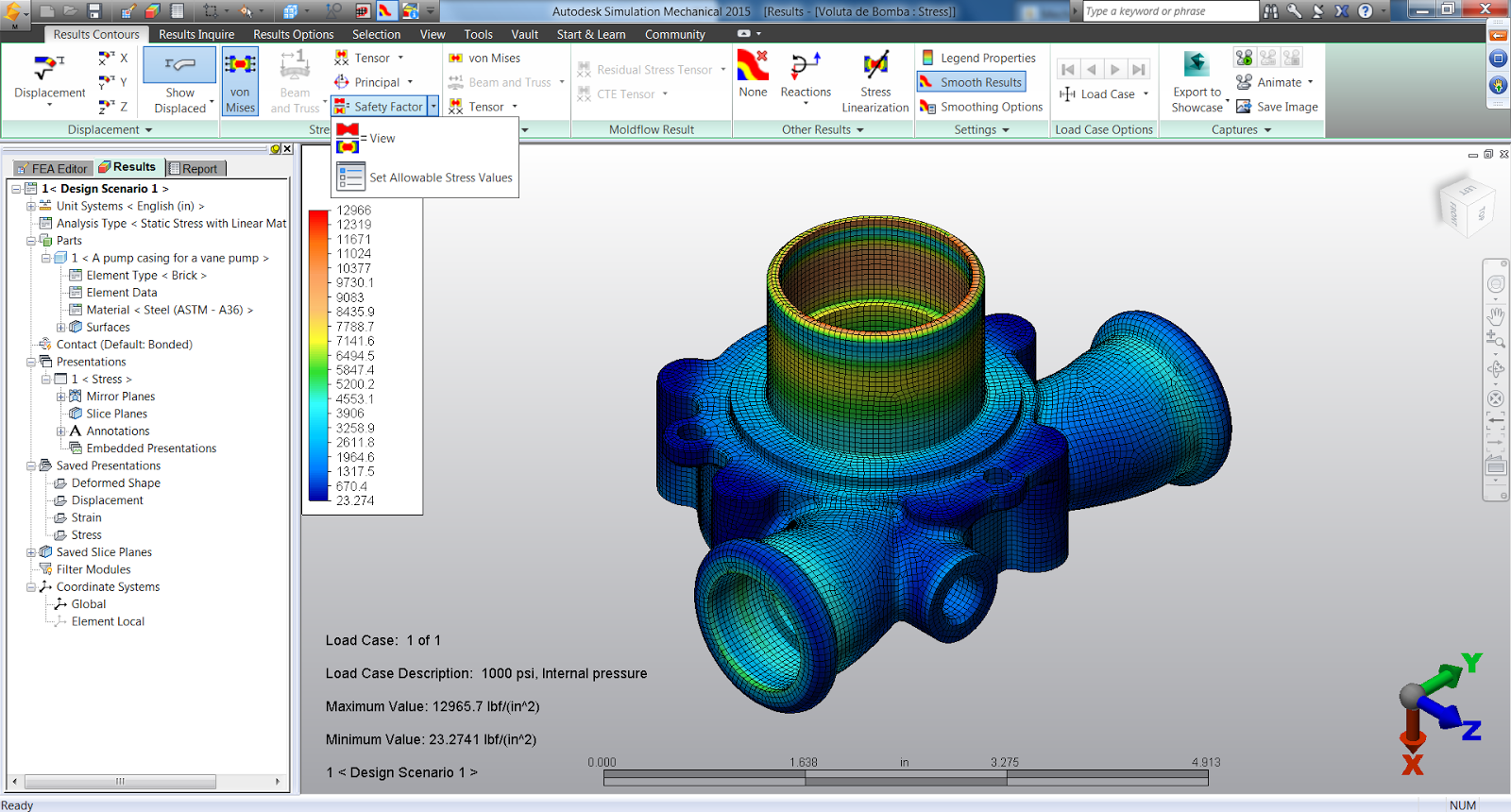Switch to FEA Editor tab
Screen dimensions: 1511x812
(52, 168)
